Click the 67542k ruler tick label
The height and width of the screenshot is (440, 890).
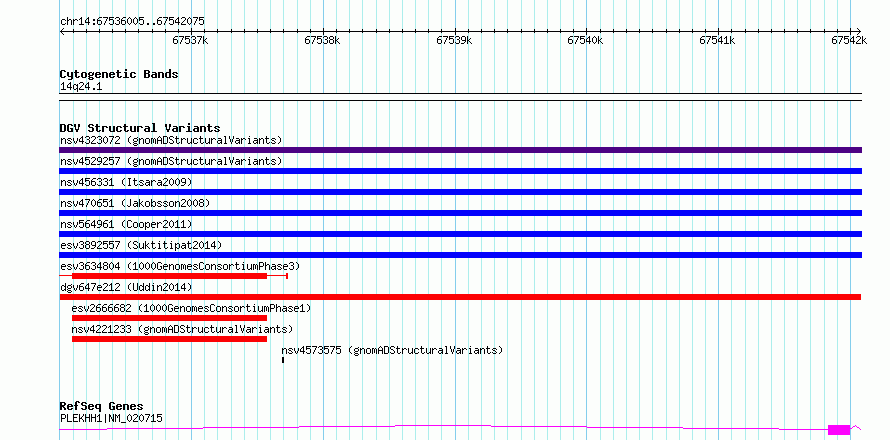click(849, 40)
